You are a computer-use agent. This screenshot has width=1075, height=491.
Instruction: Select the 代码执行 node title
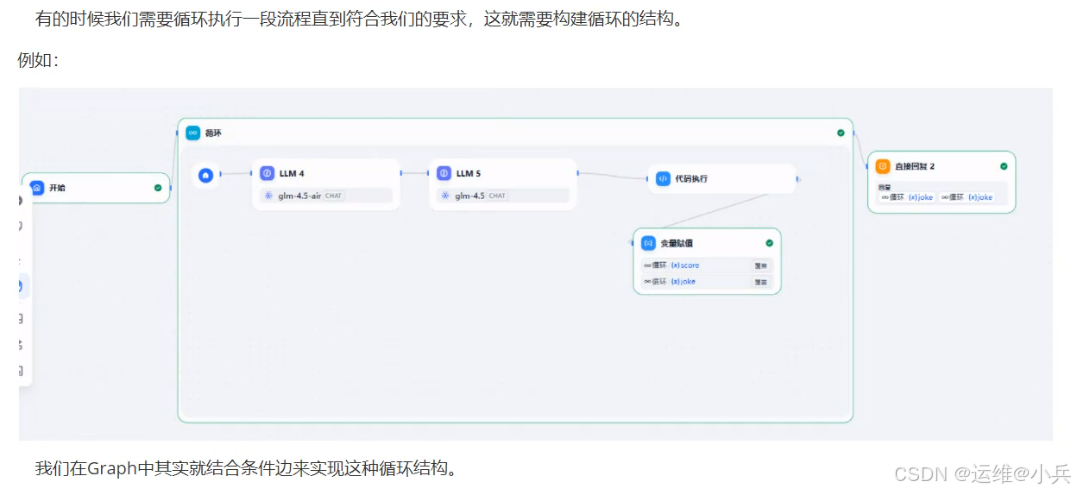[x=691, y=178]
